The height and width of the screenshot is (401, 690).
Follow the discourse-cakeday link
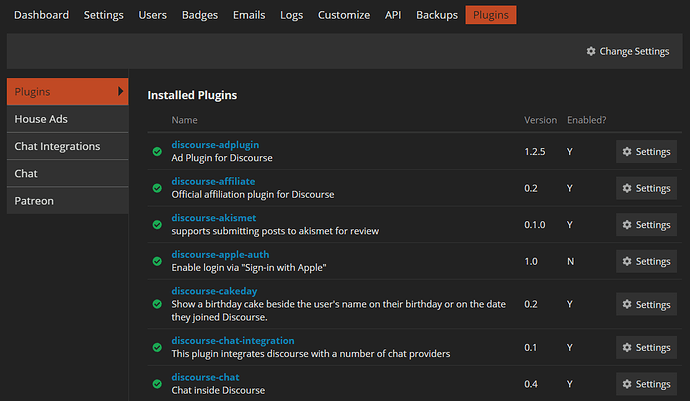(x=214, y=291)
